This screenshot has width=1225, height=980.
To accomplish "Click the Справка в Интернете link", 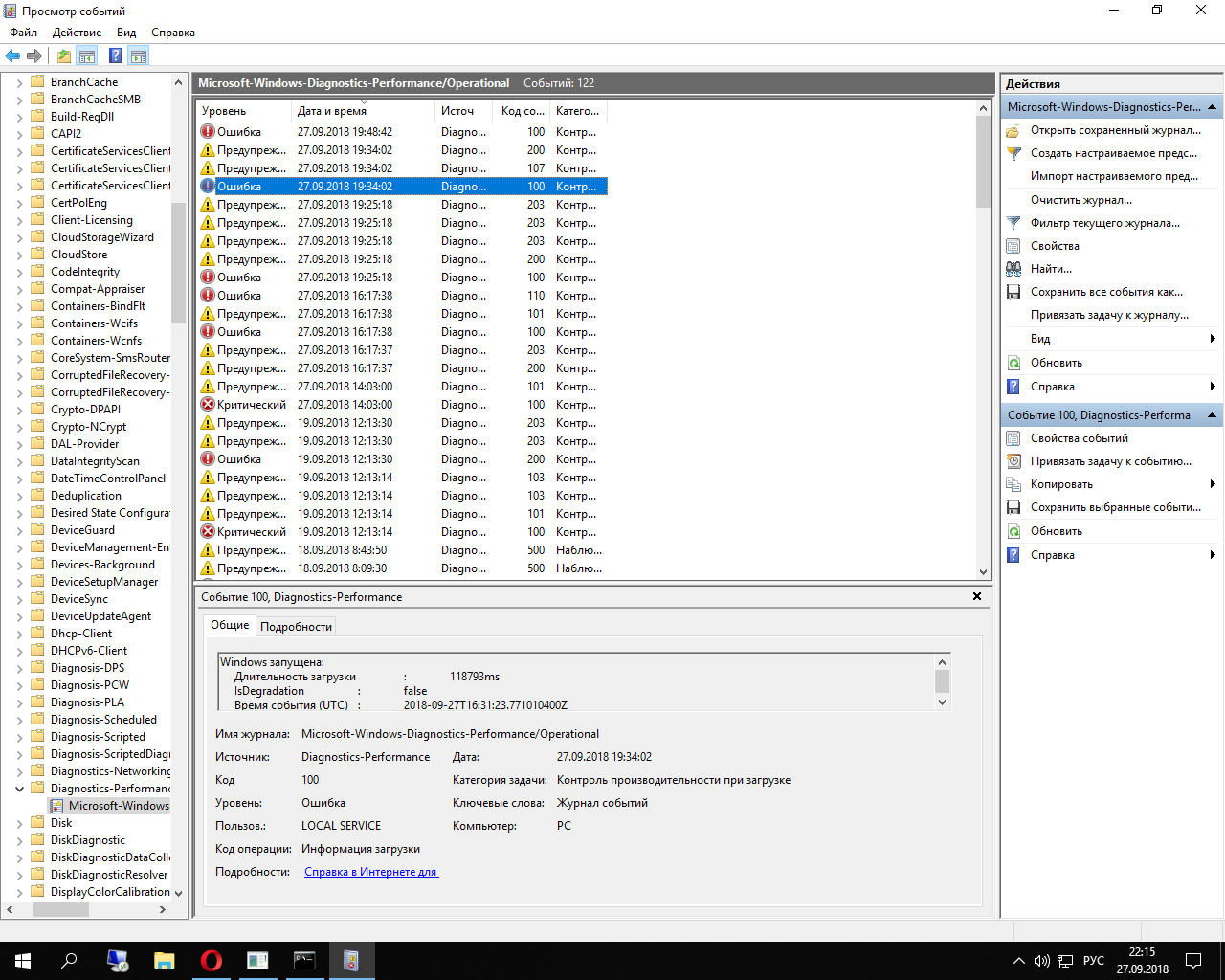I will [370, 872].
